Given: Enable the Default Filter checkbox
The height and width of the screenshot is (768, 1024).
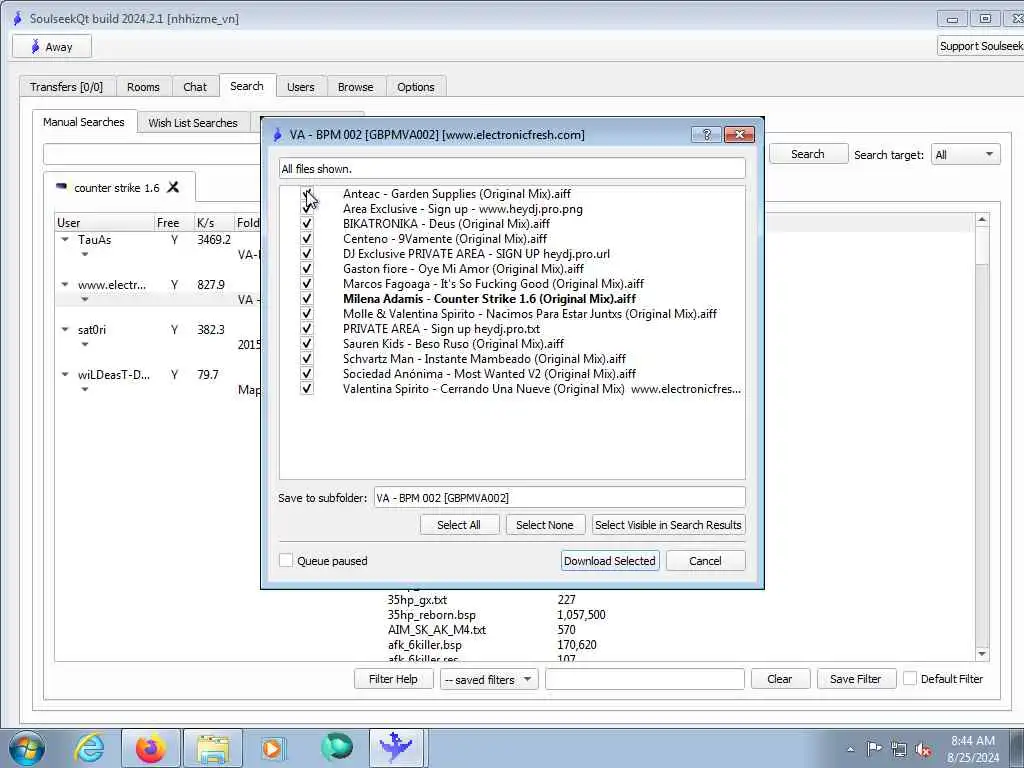Looking at the screenshot, I should (910, 679).
